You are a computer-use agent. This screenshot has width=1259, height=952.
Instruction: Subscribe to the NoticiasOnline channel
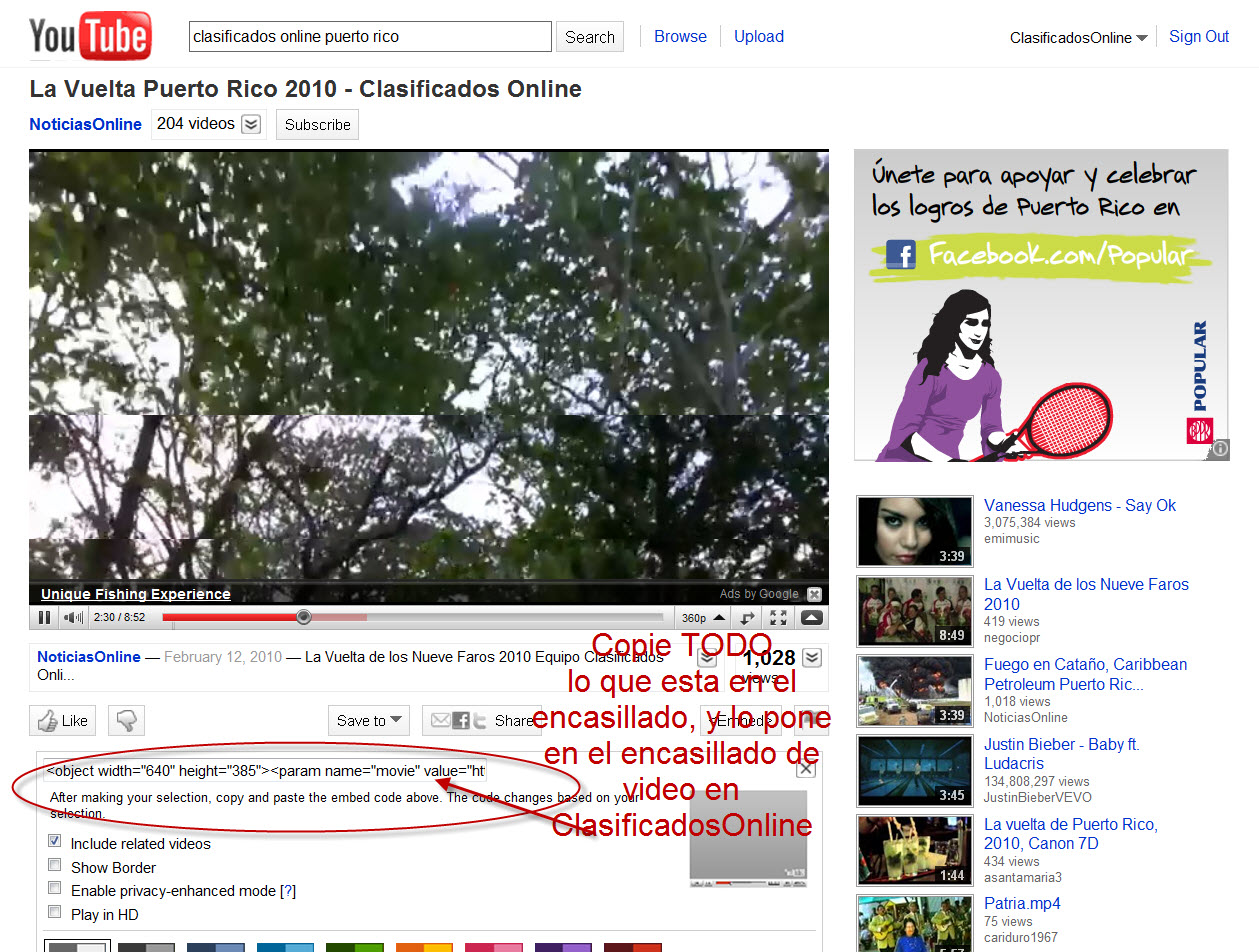317,125
